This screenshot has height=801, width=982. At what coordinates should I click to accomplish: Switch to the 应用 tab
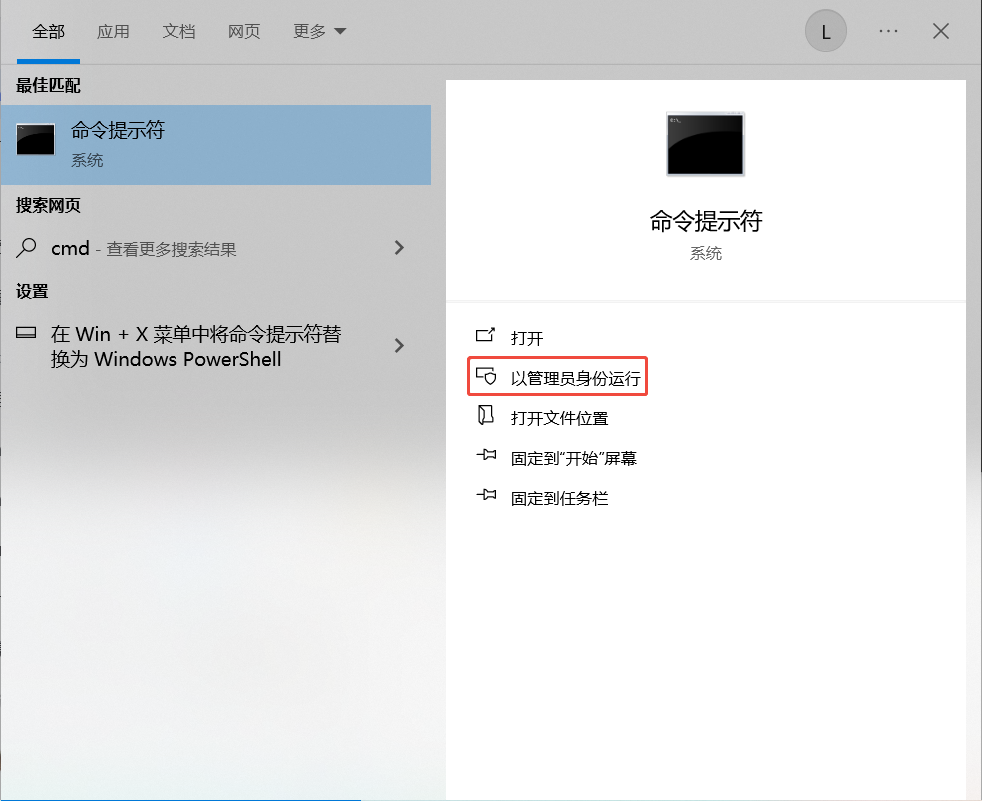coord(114,31)
